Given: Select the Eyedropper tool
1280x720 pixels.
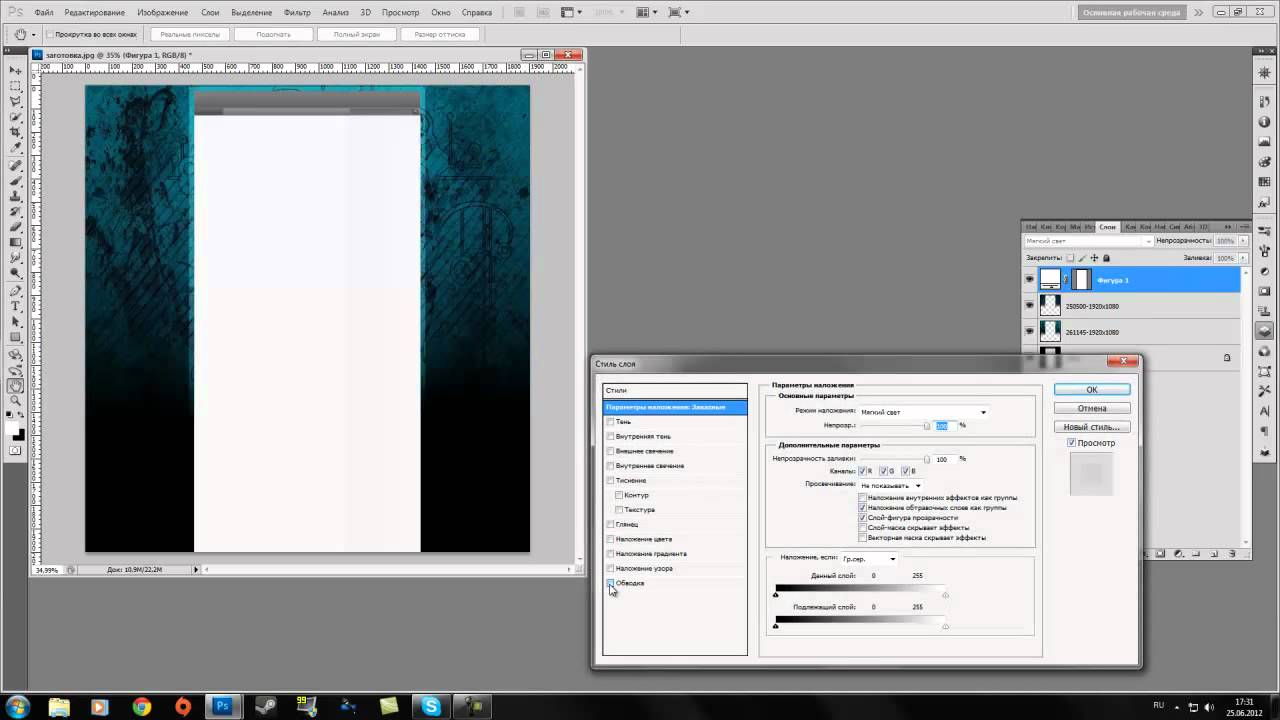Looking at the screenshot, I should coord(16,148).
